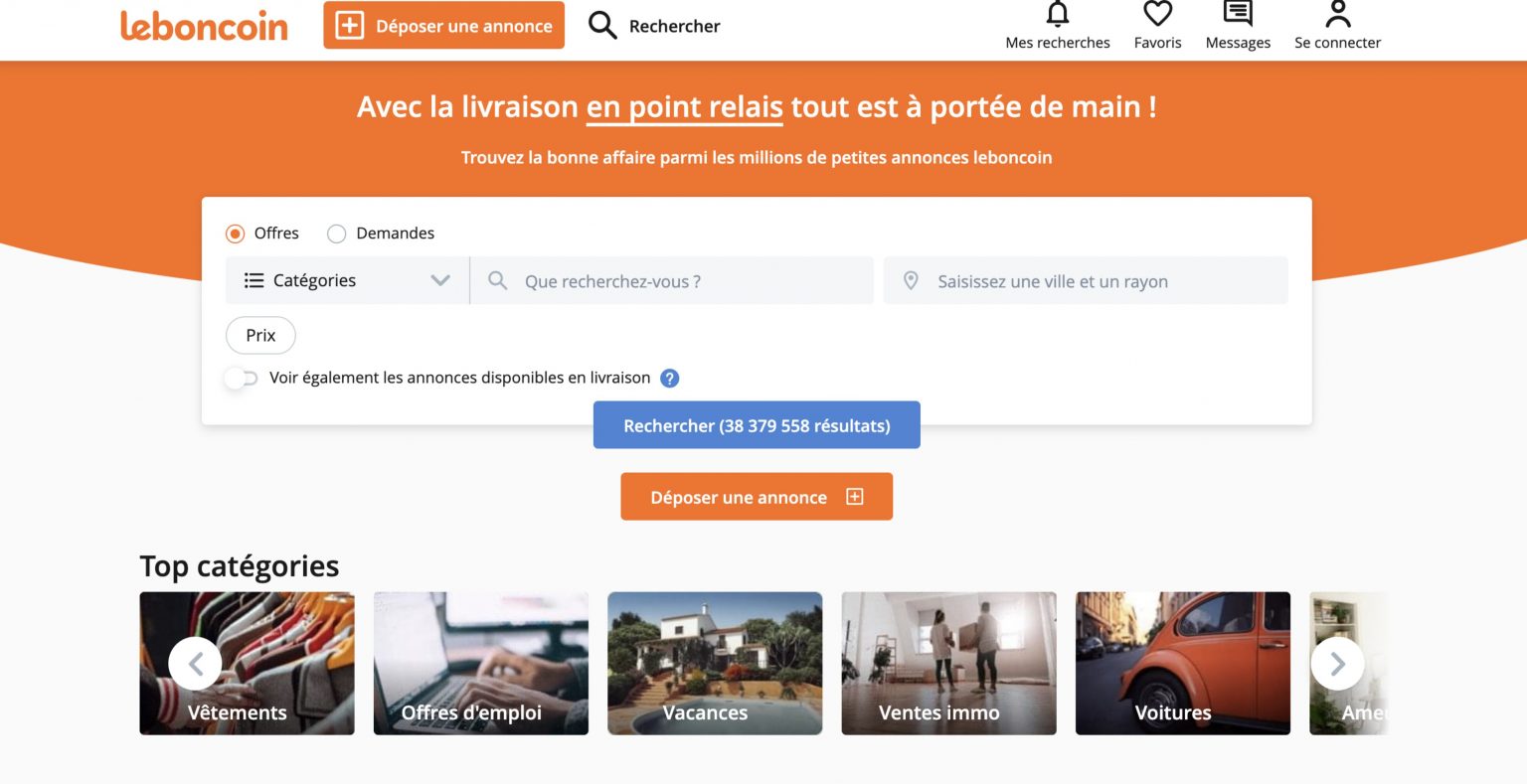Click the search icon in keyword field
The image size is (1527, 784).
click(x=497, y=281)
